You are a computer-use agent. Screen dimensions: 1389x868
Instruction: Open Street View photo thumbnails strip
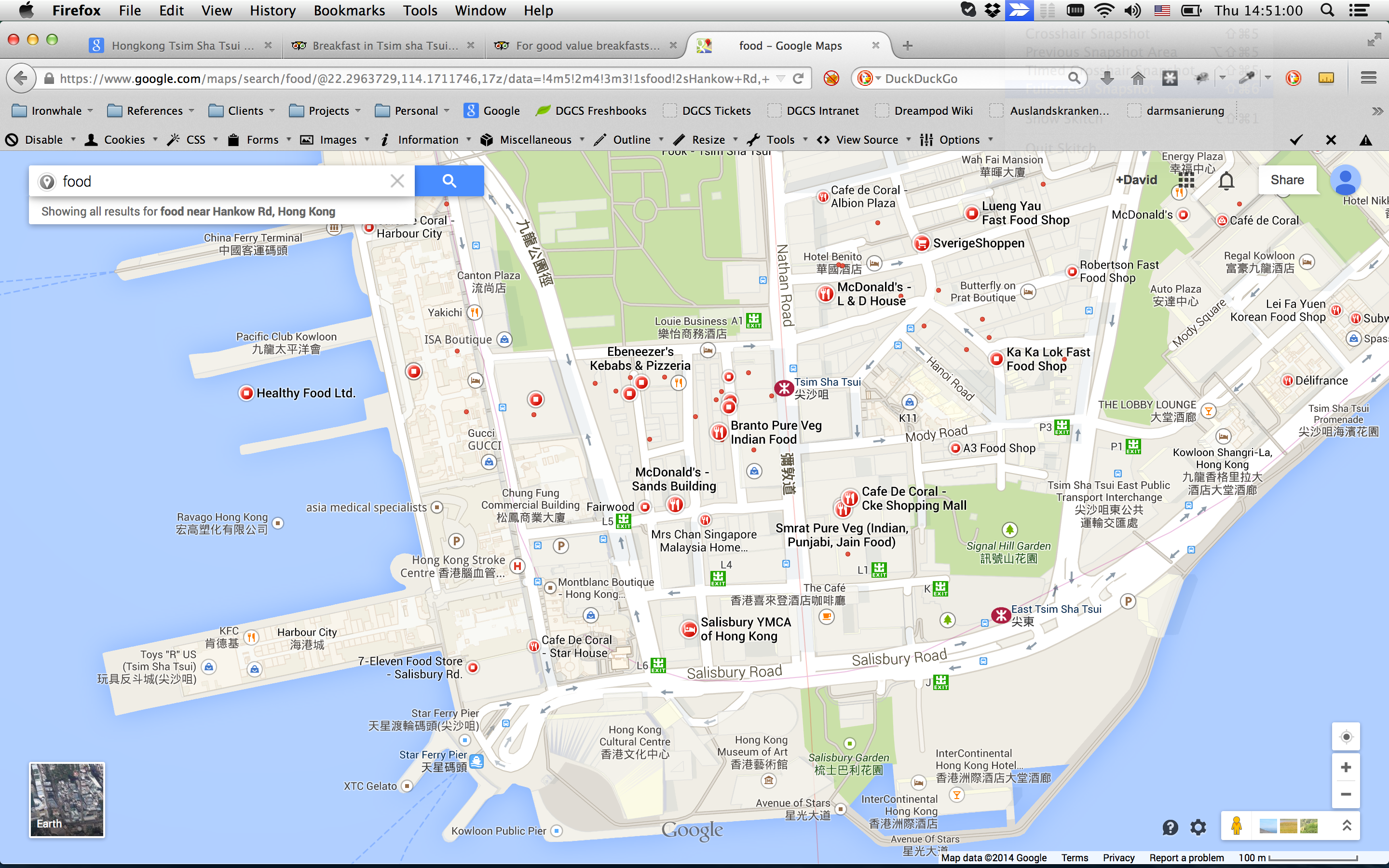(x=1289, y=826)
